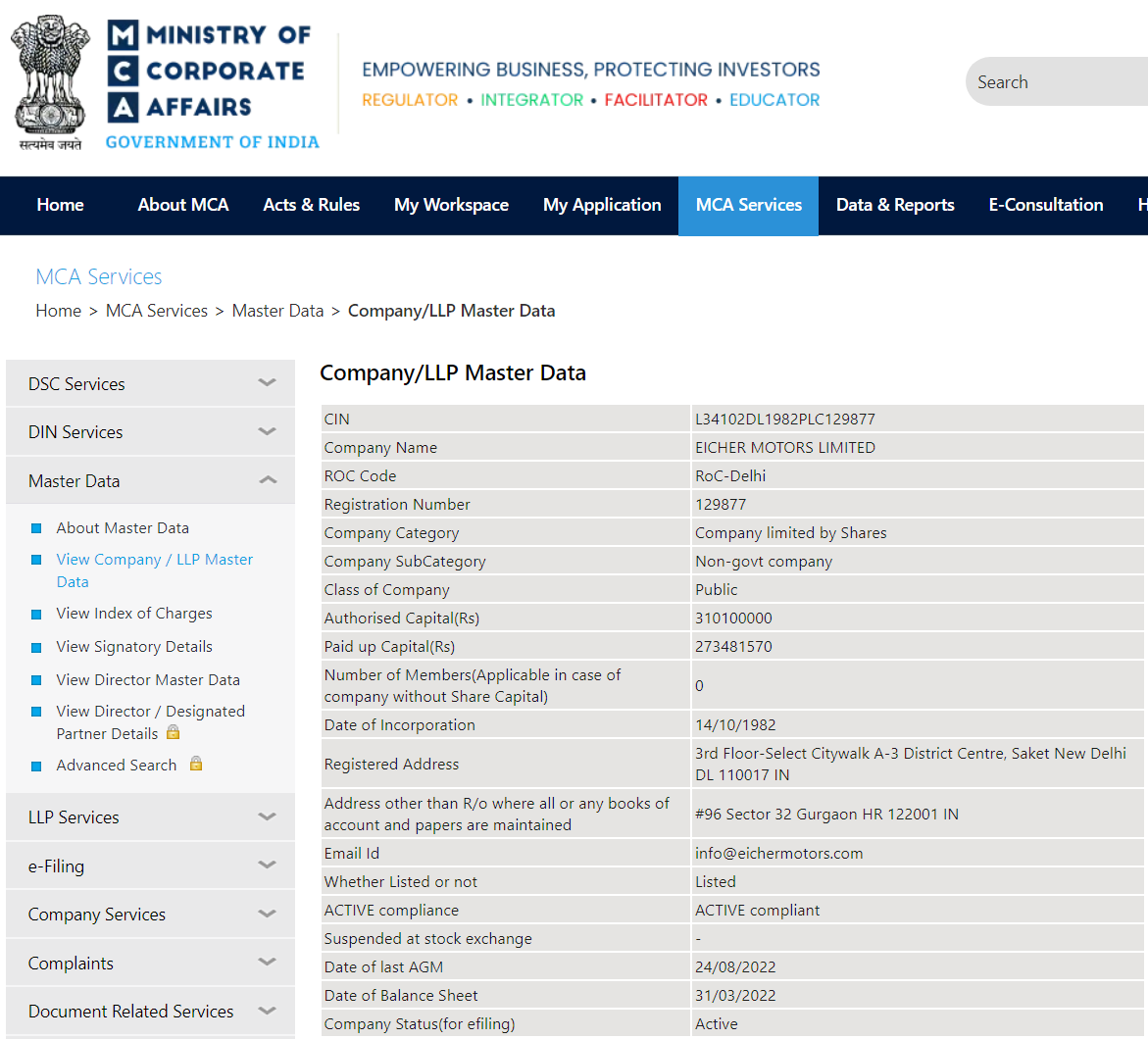
Task: Collapse the Master Data section
Action: [x=150, y=480]
